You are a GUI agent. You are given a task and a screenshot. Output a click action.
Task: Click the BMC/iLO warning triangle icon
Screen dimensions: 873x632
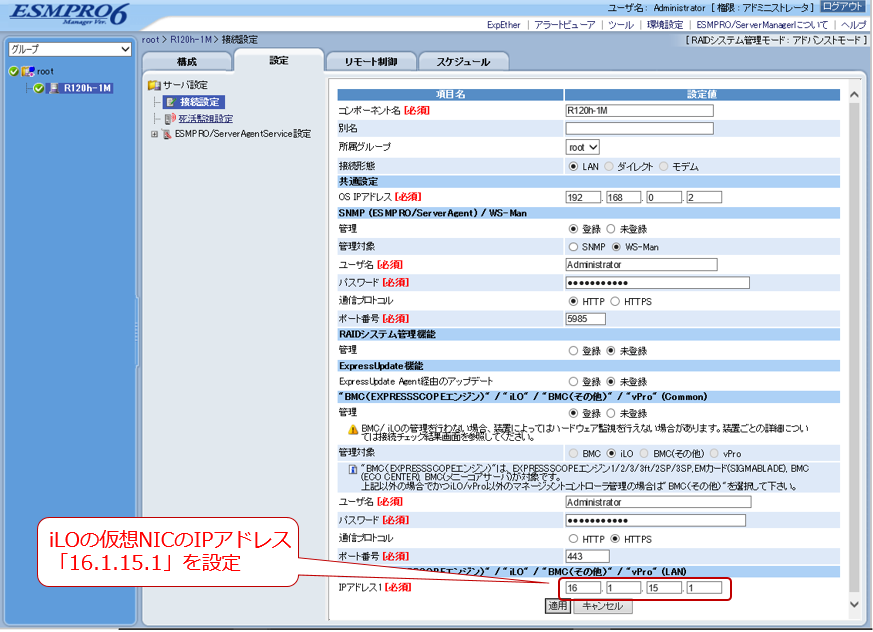tap(353, 429)
